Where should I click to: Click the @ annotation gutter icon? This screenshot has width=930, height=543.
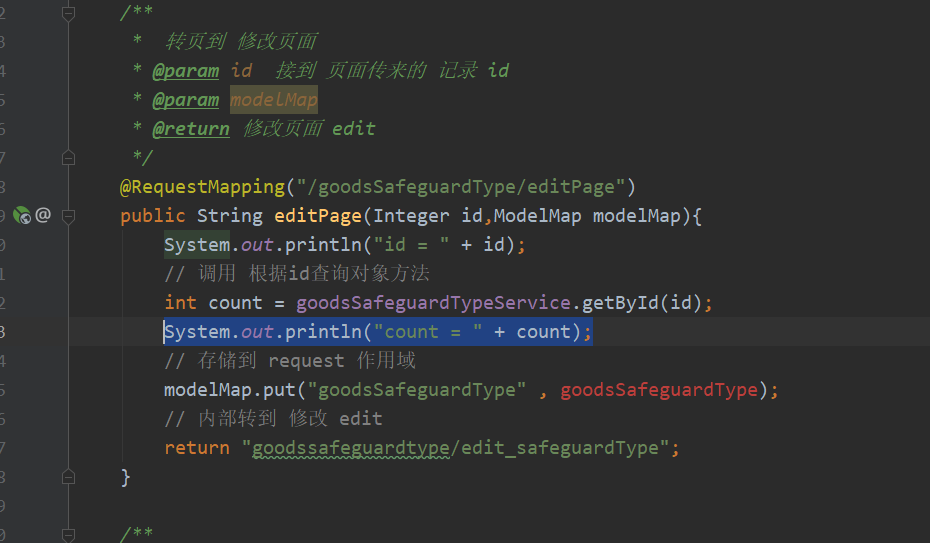click(43, 215)
